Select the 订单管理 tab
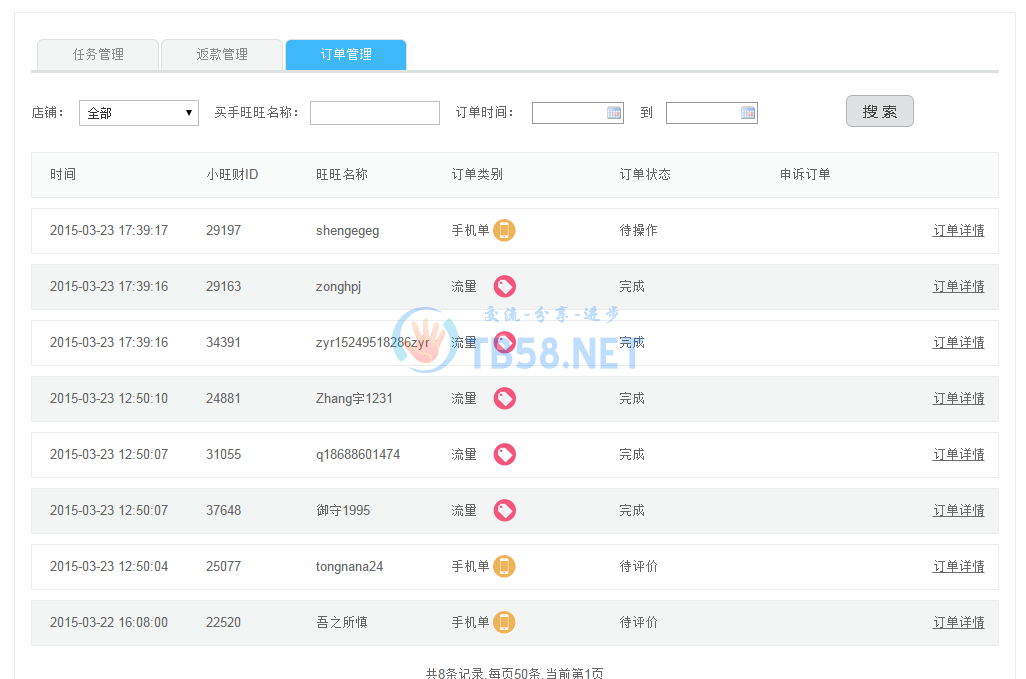 [346, 55]
